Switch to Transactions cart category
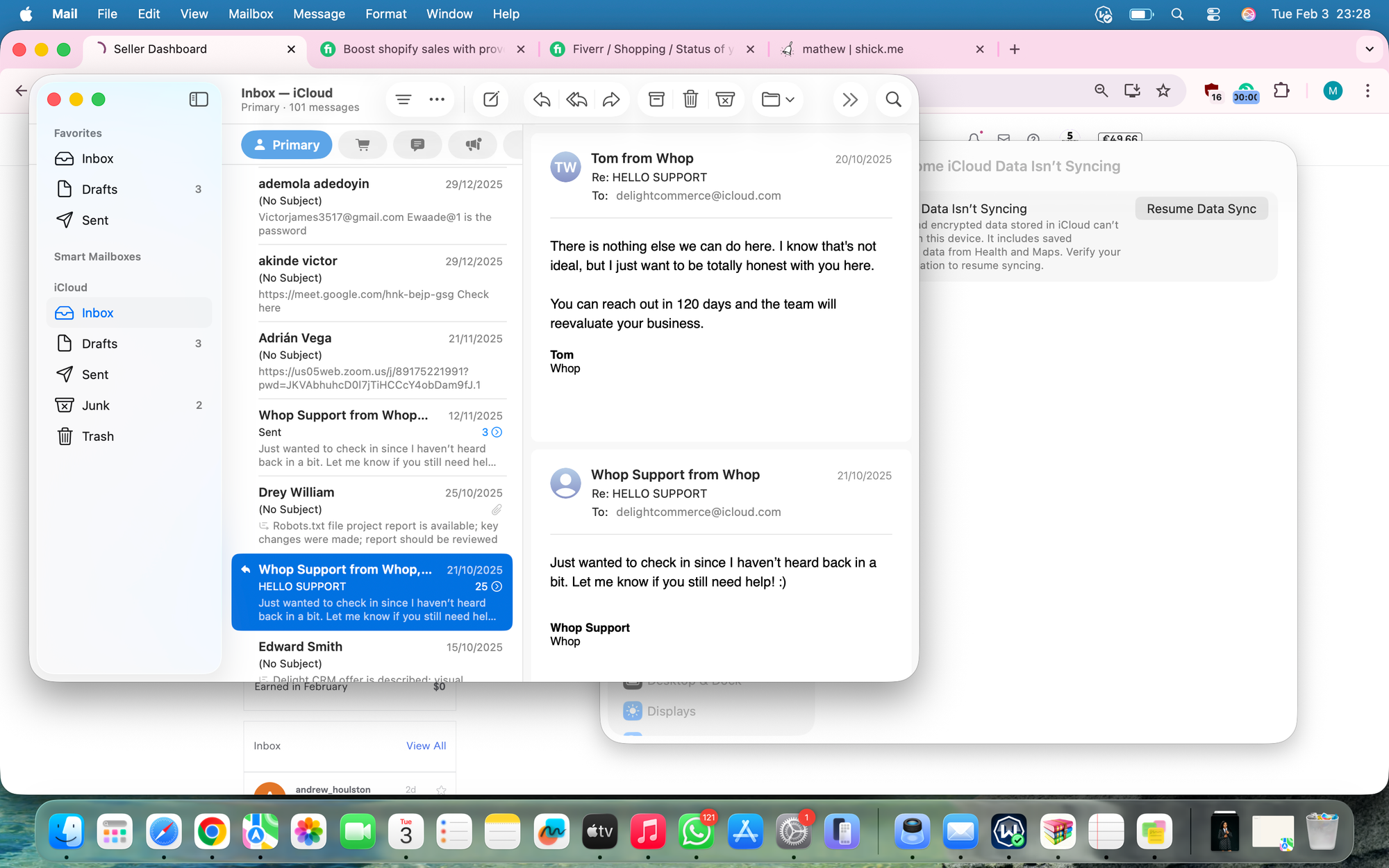This screenshot has width=1389, height=868. [x=362, y=144]
